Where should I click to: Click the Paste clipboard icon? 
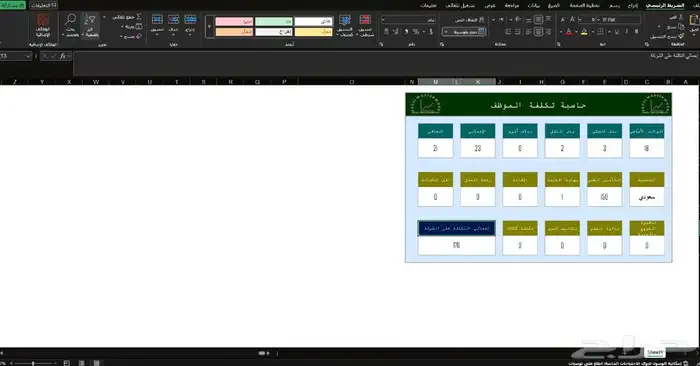coord(695,20)
